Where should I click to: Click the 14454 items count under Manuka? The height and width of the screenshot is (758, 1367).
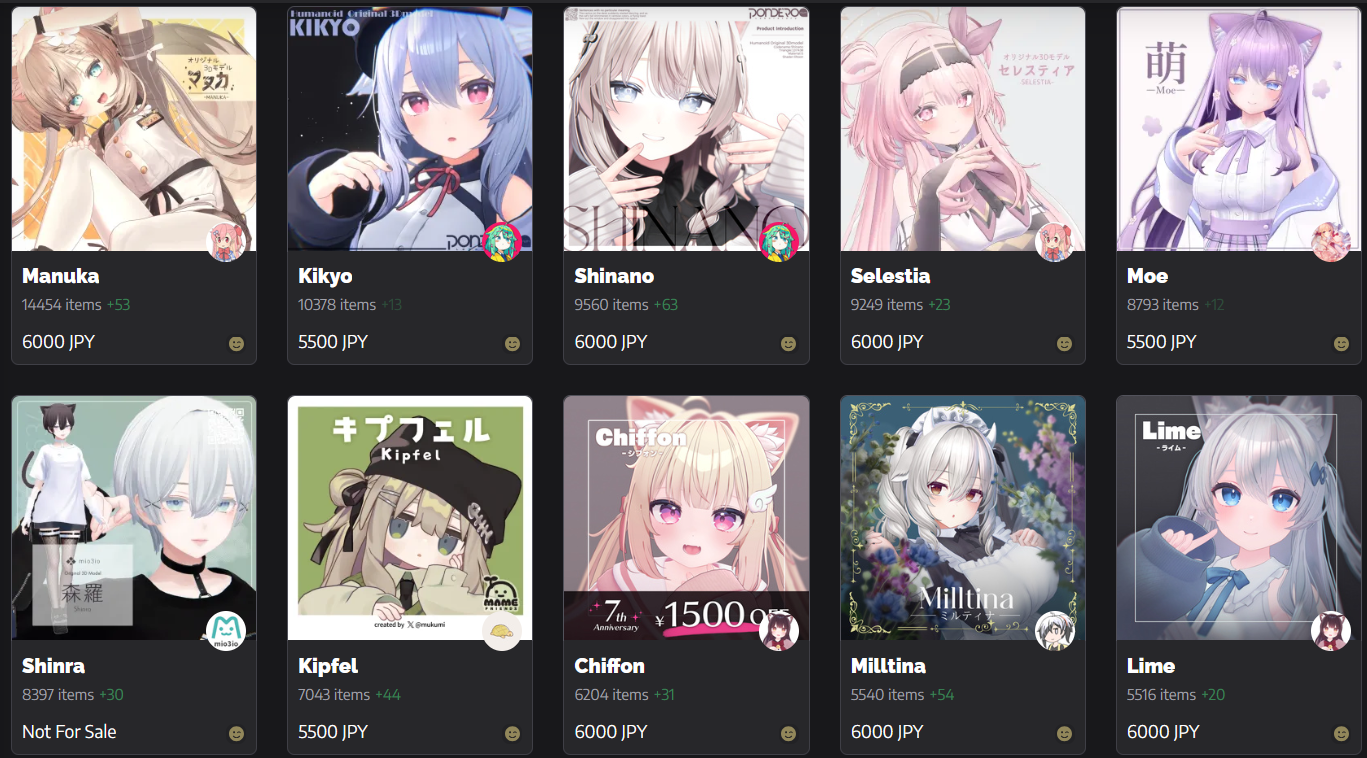(x=59, y=305)
